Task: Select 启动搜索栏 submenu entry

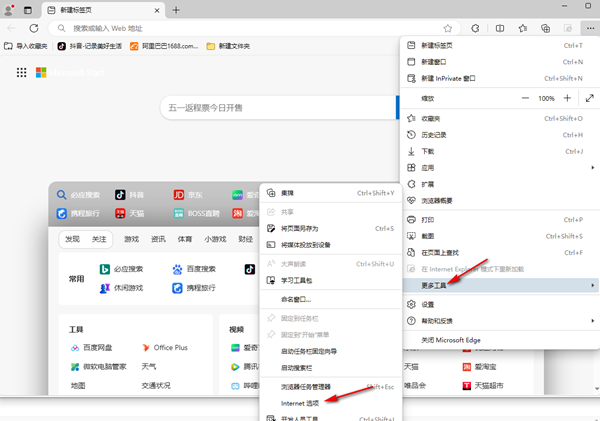Action: click(x=331, y=368)
